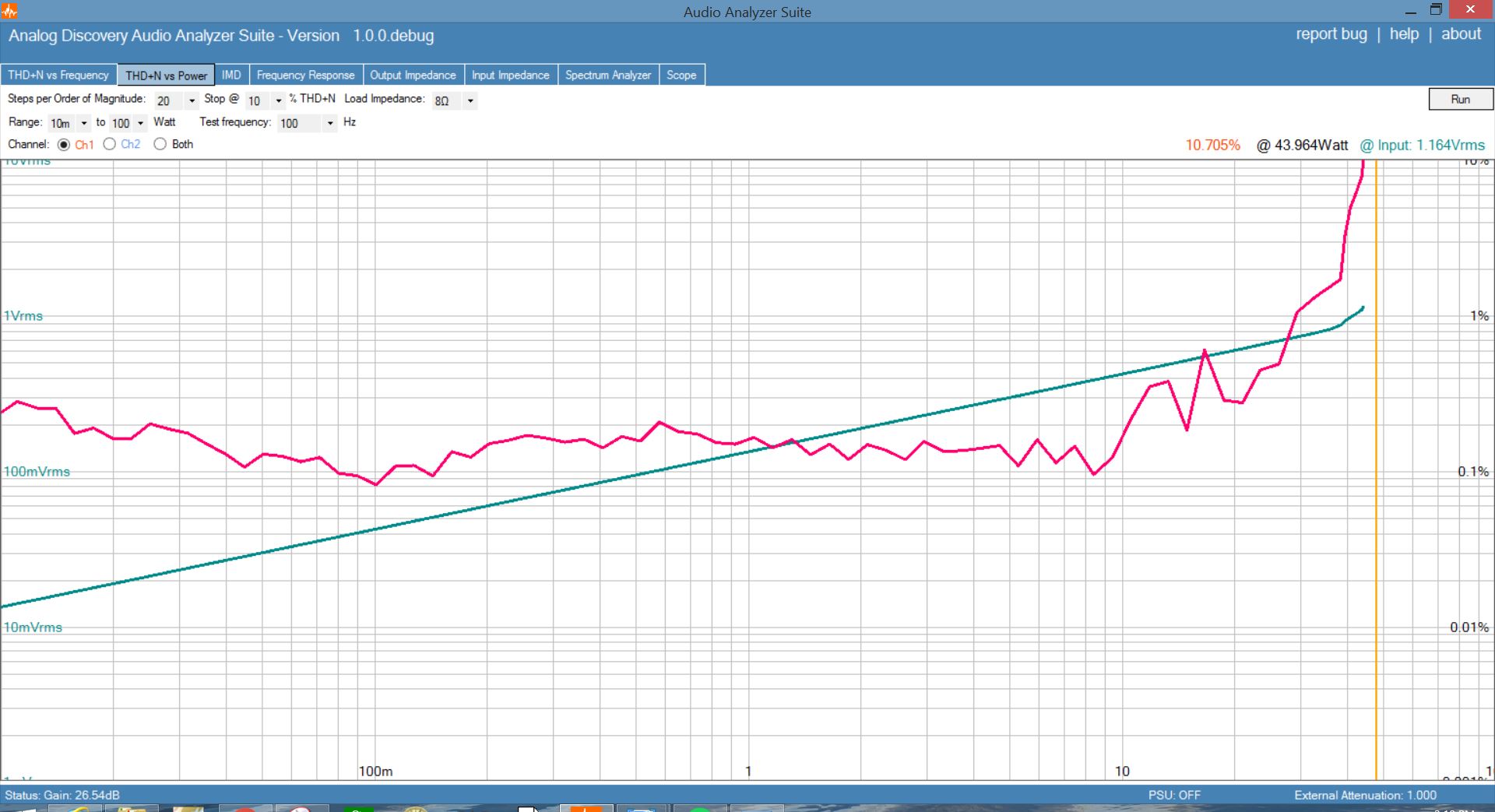This screenshot has width=1495, height=812.
Task: Expand the Load Impedance dropdown
Action: pyautogui.click(x=470, y=100)
